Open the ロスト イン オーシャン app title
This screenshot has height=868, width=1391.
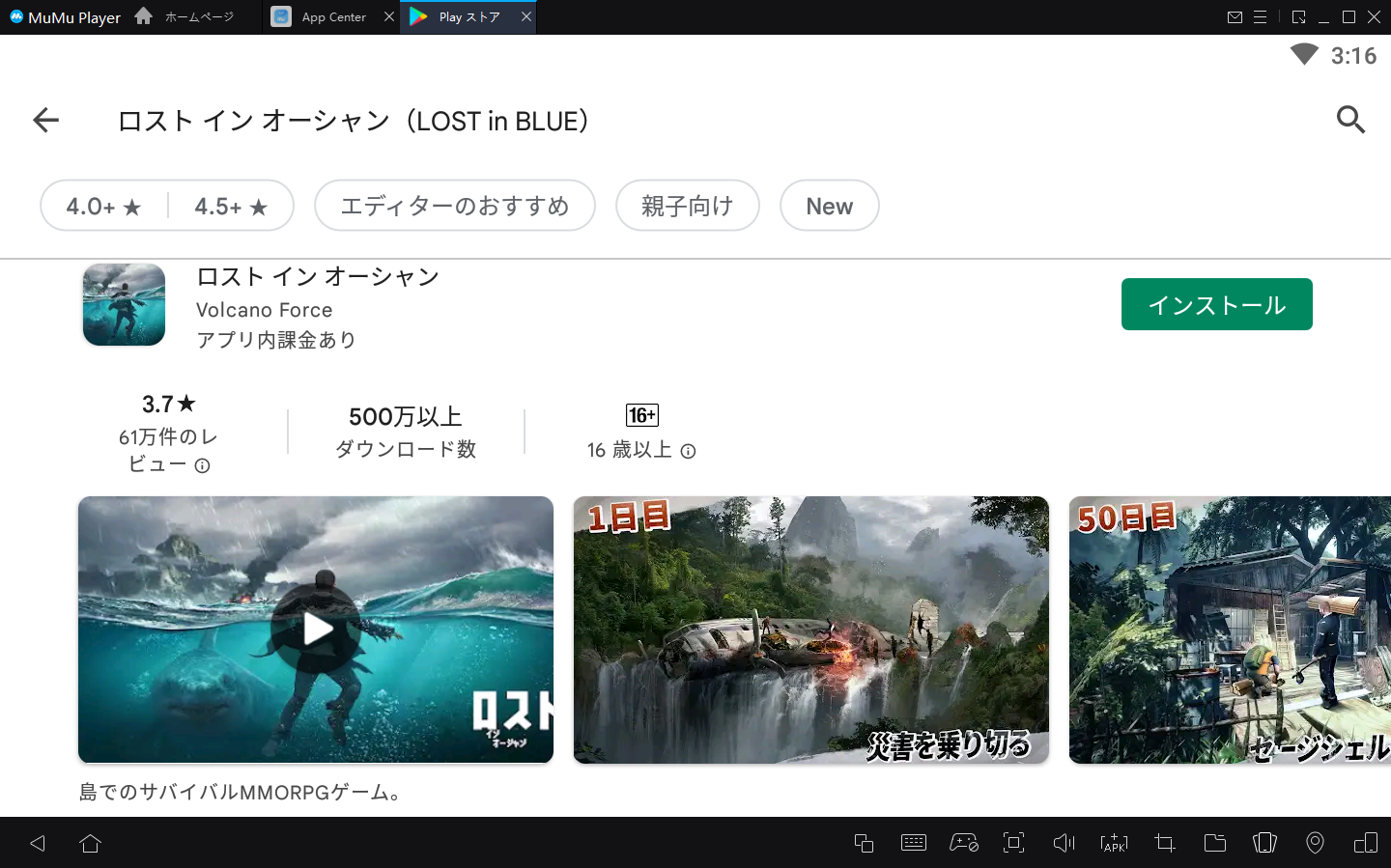pyautogui.click(x=318, y=277)
